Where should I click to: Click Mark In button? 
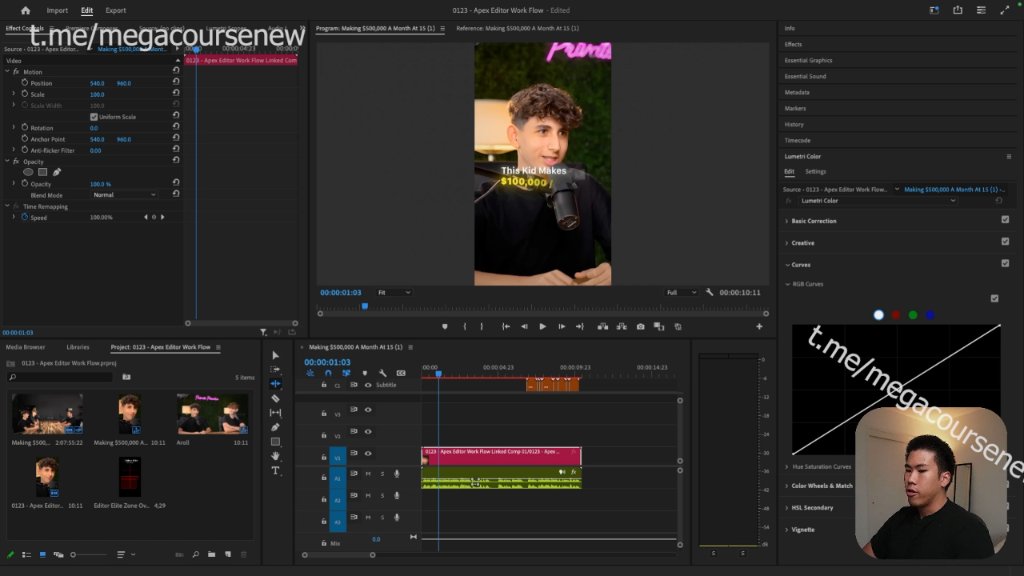(465, 327)
